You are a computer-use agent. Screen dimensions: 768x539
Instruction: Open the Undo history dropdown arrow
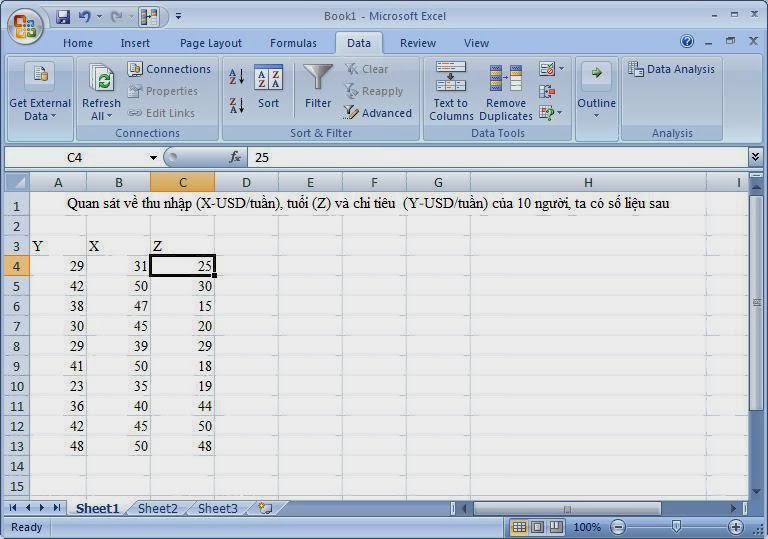[x=99, y=17]
